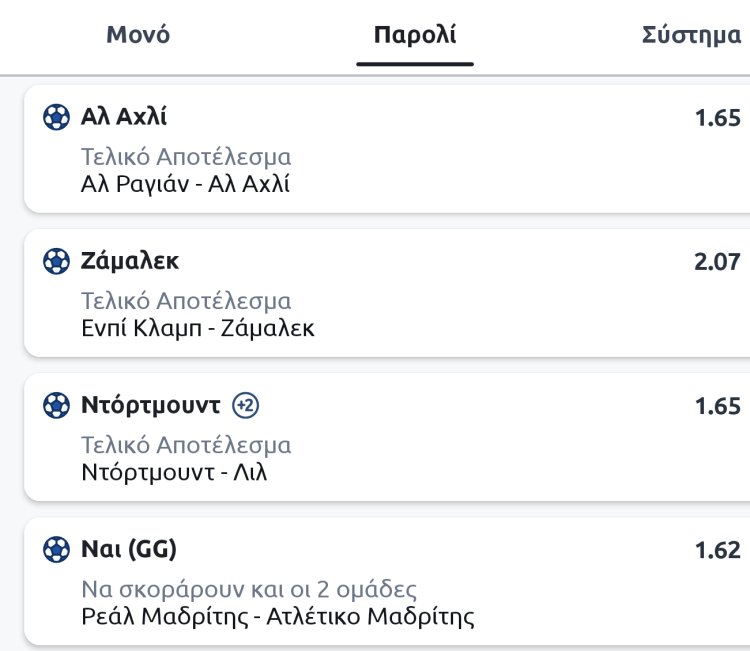This screenshot has height=651, width=750.
Task: Select the Αλ Αχλί selection title
Action: pos(124,118)
